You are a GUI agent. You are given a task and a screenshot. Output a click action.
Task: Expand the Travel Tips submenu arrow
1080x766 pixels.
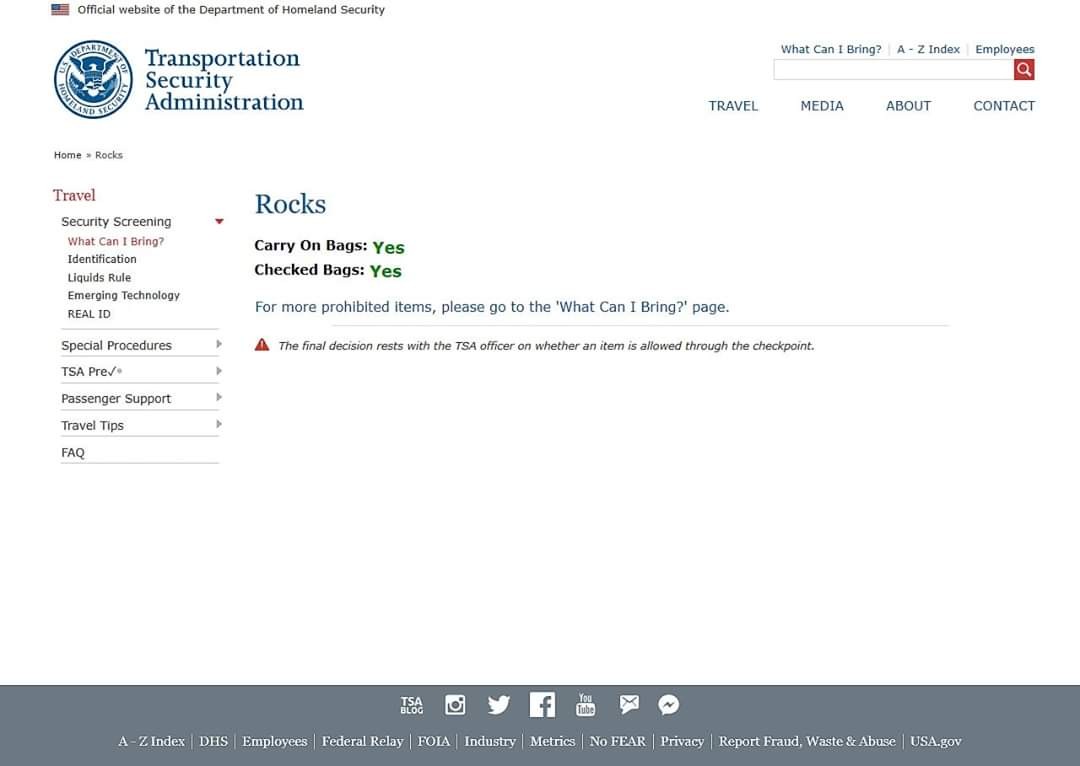pos(219,425)
